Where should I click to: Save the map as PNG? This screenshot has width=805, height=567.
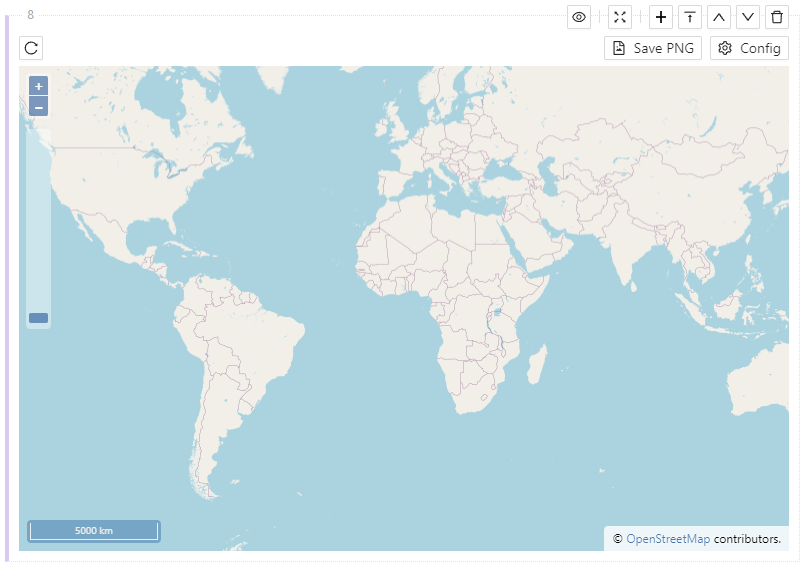point(653,48)
